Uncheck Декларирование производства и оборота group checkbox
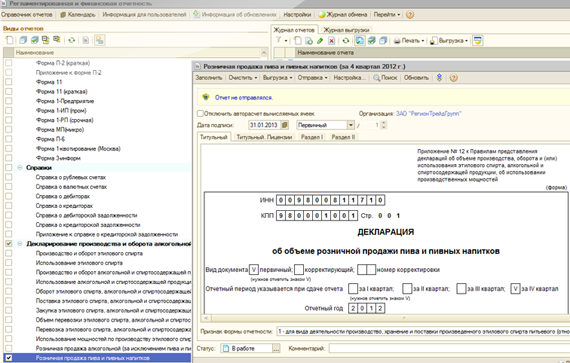 pyautogui.click(x=9, y=244)
